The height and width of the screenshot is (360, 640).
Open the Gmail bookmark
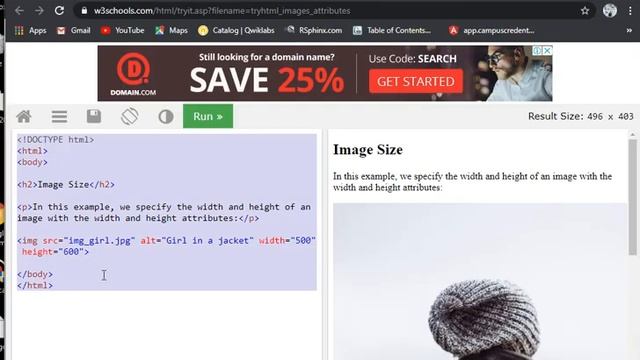tap(73, 30)
